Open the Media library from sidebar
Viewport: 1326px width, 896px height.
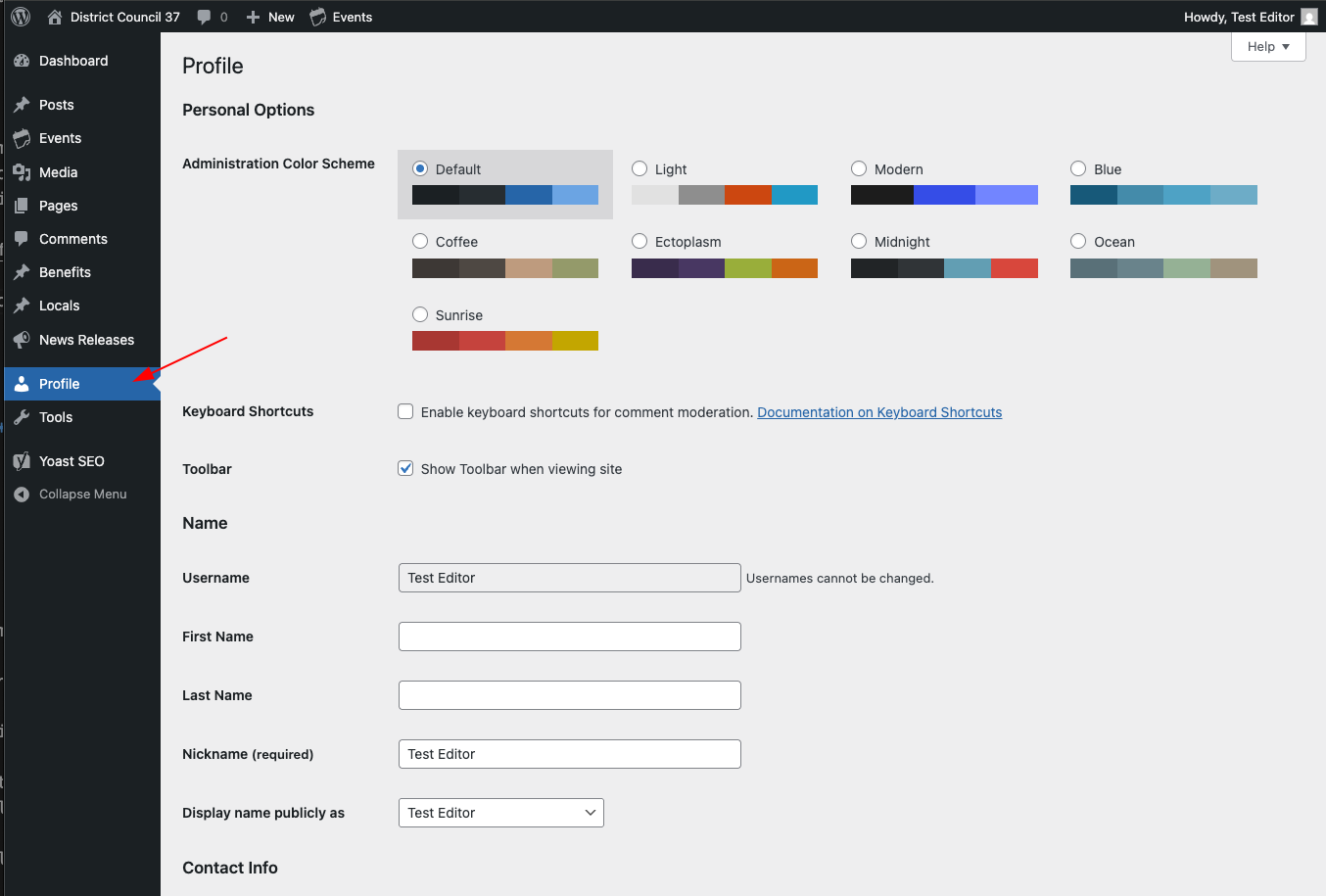pos(60,171)
